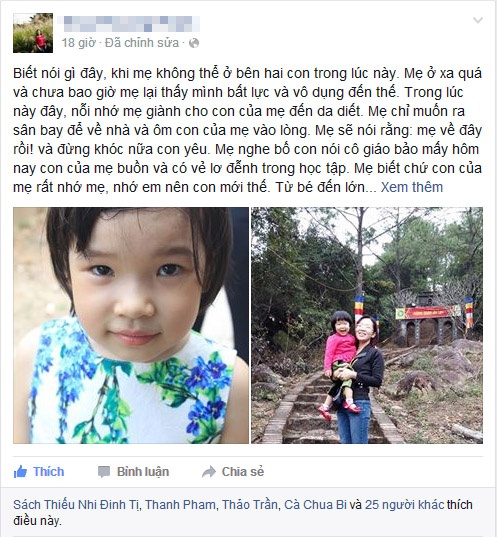Viewport: 497px width, 537px height.
Task: Open Cà Chua Bi's profile link
Action: [315, 505]
